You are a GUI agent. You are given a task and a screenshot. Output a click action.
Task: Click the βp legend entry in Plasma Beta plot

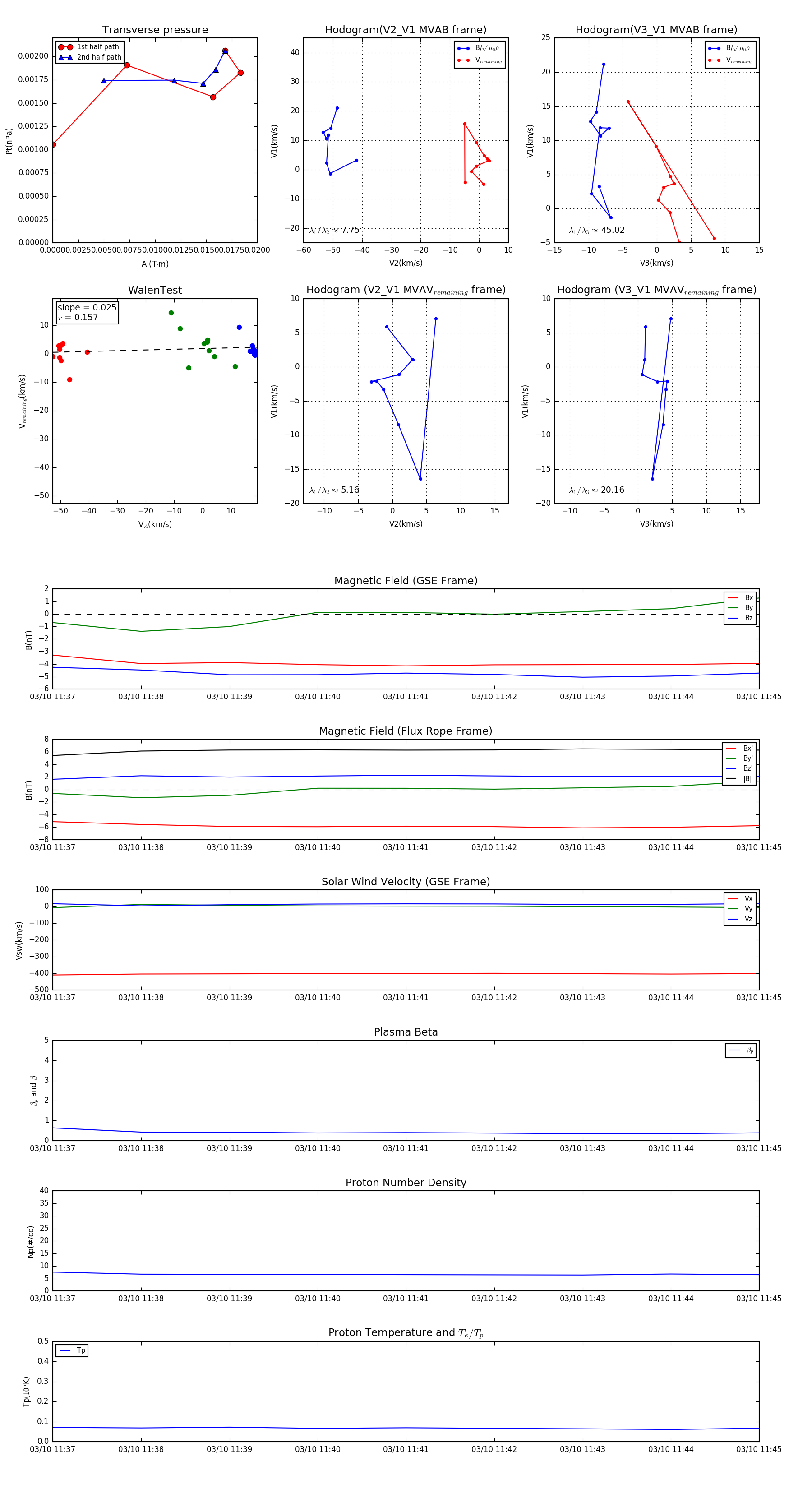741,1050
